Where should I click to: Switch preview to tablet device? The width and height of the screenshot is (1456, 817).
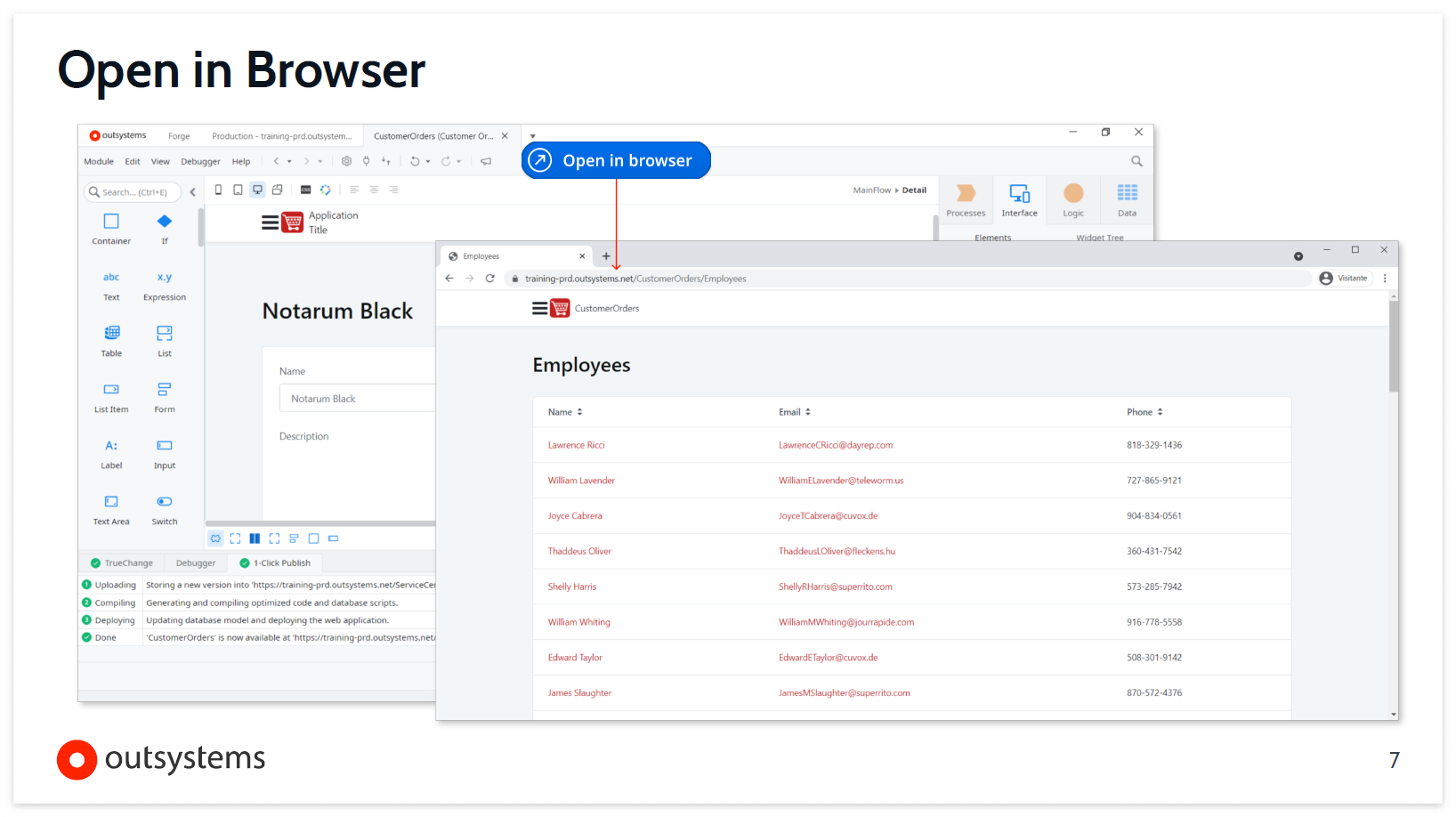[x=238, y=190]
